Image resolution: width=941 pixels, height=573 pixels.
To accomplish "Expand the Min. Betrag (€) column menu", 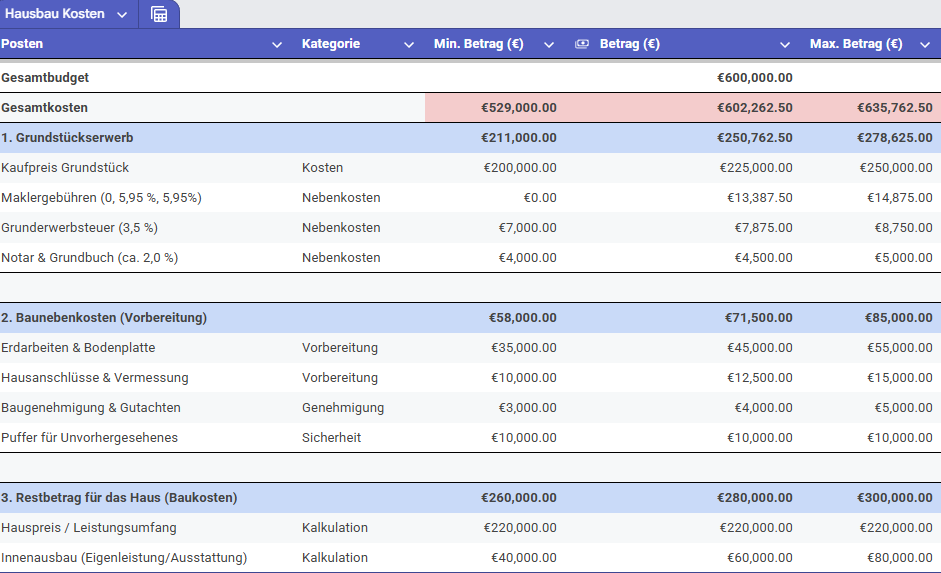I will 548,45.
